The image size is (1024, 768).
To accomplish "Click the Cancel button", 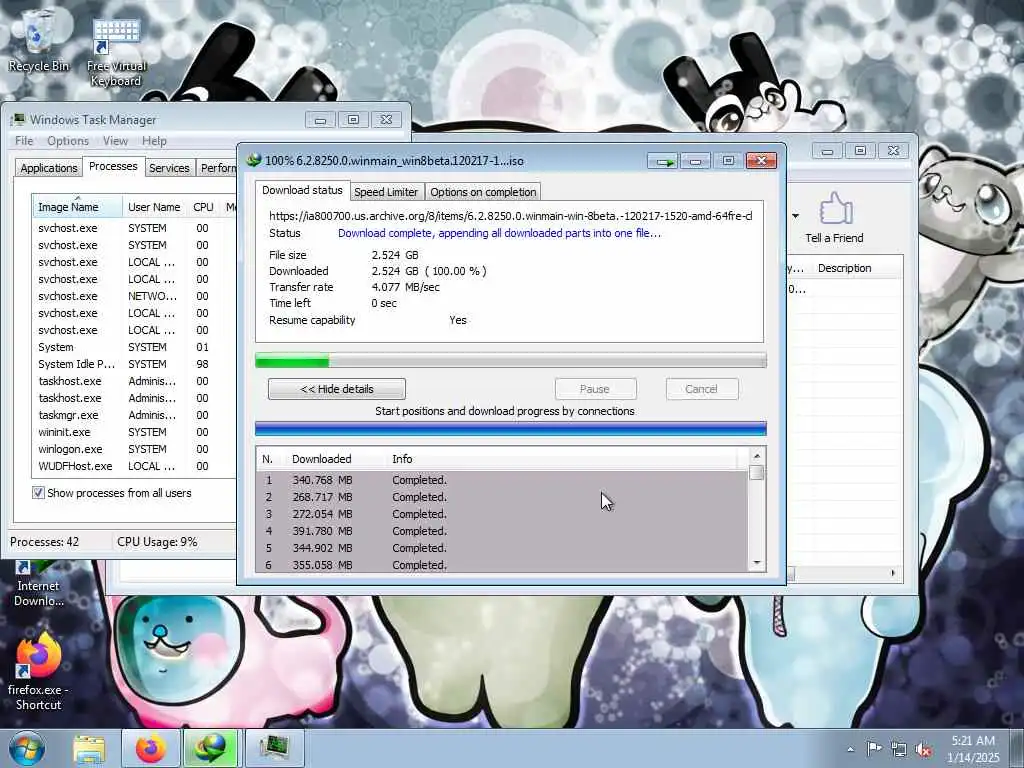I will (701, 389).
